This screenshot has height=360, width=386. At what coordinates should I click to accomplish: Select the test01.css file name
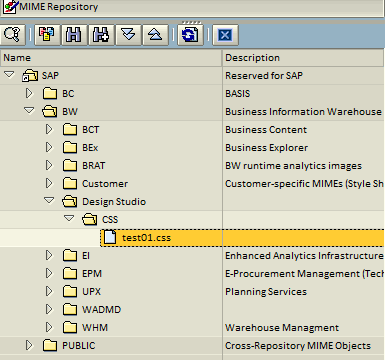tap(147, 238)
